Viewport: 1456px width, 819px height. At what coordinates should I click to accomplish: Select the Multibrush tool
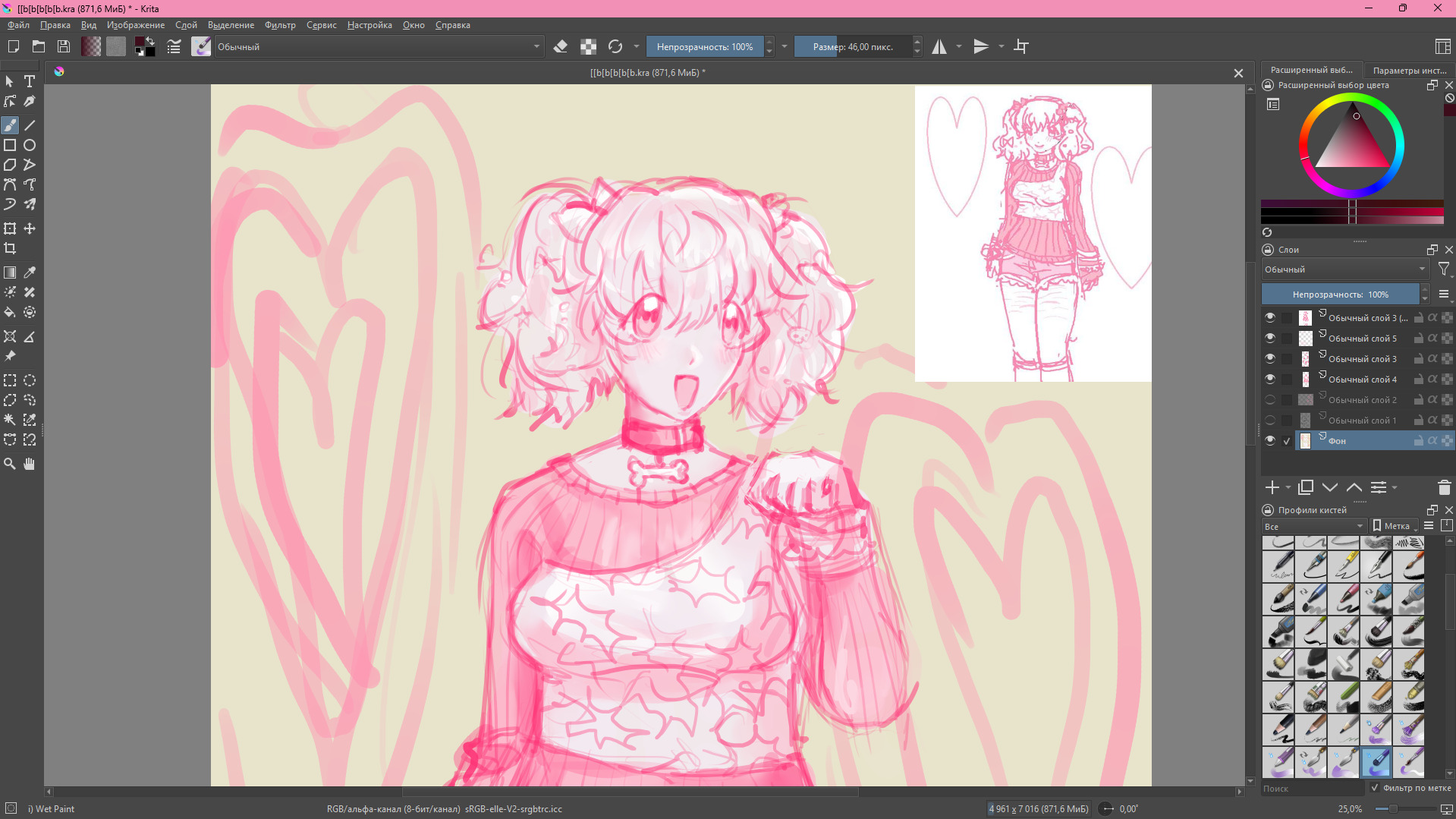(30, 204)
